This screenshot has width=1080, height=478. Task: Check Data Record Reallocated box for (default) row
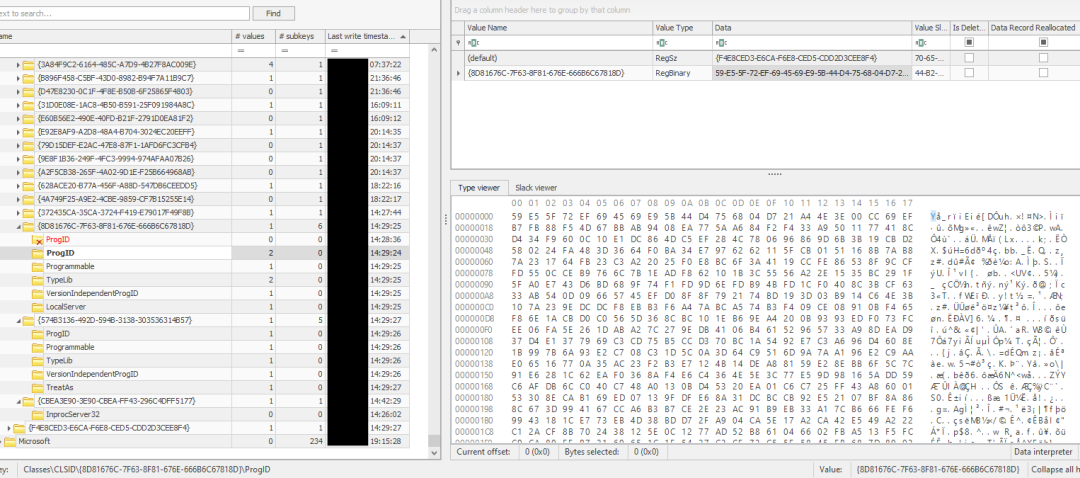tap(1043, 58)
